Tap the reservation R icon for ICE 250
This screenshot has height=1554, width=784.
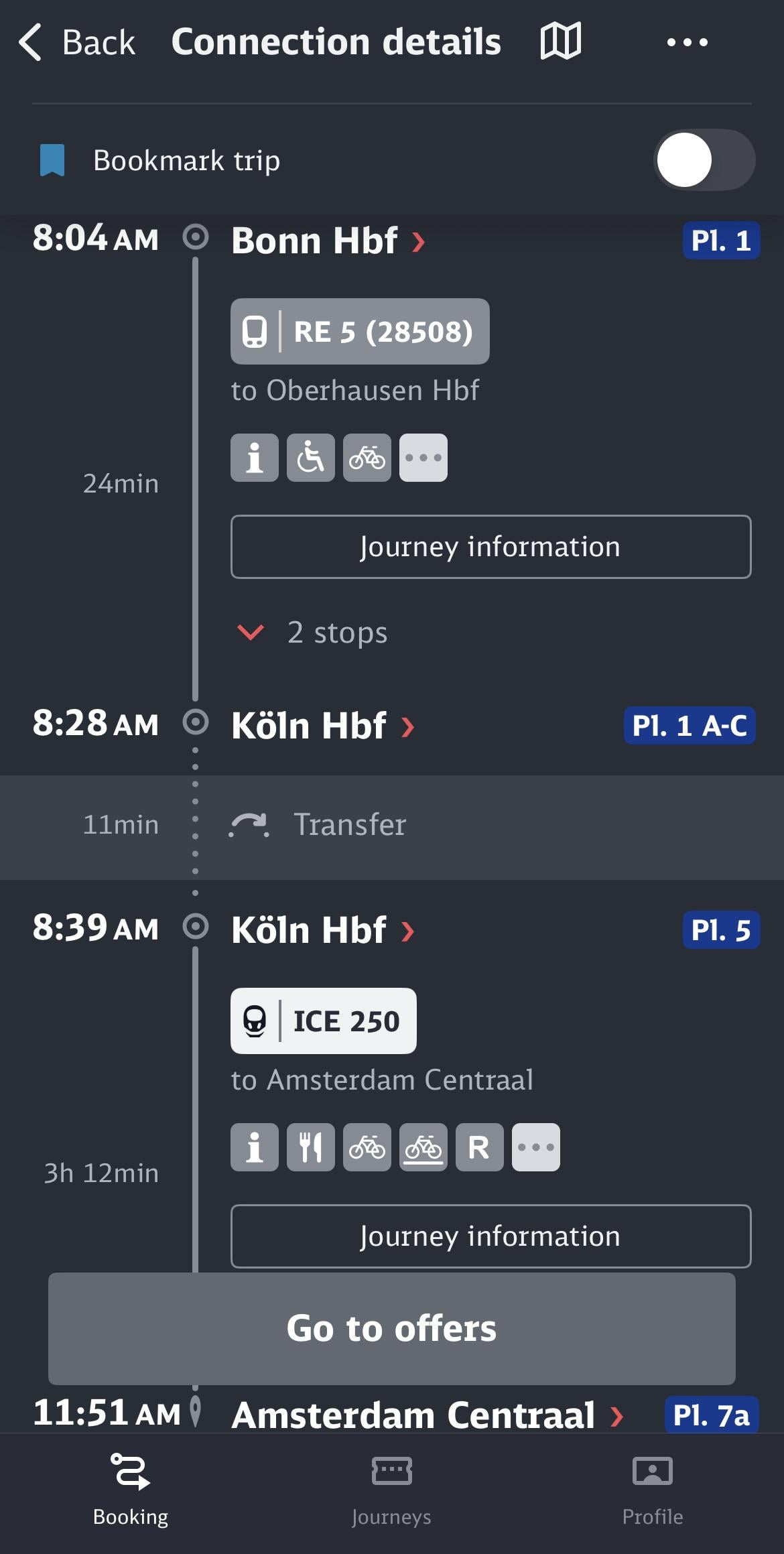480,1147
